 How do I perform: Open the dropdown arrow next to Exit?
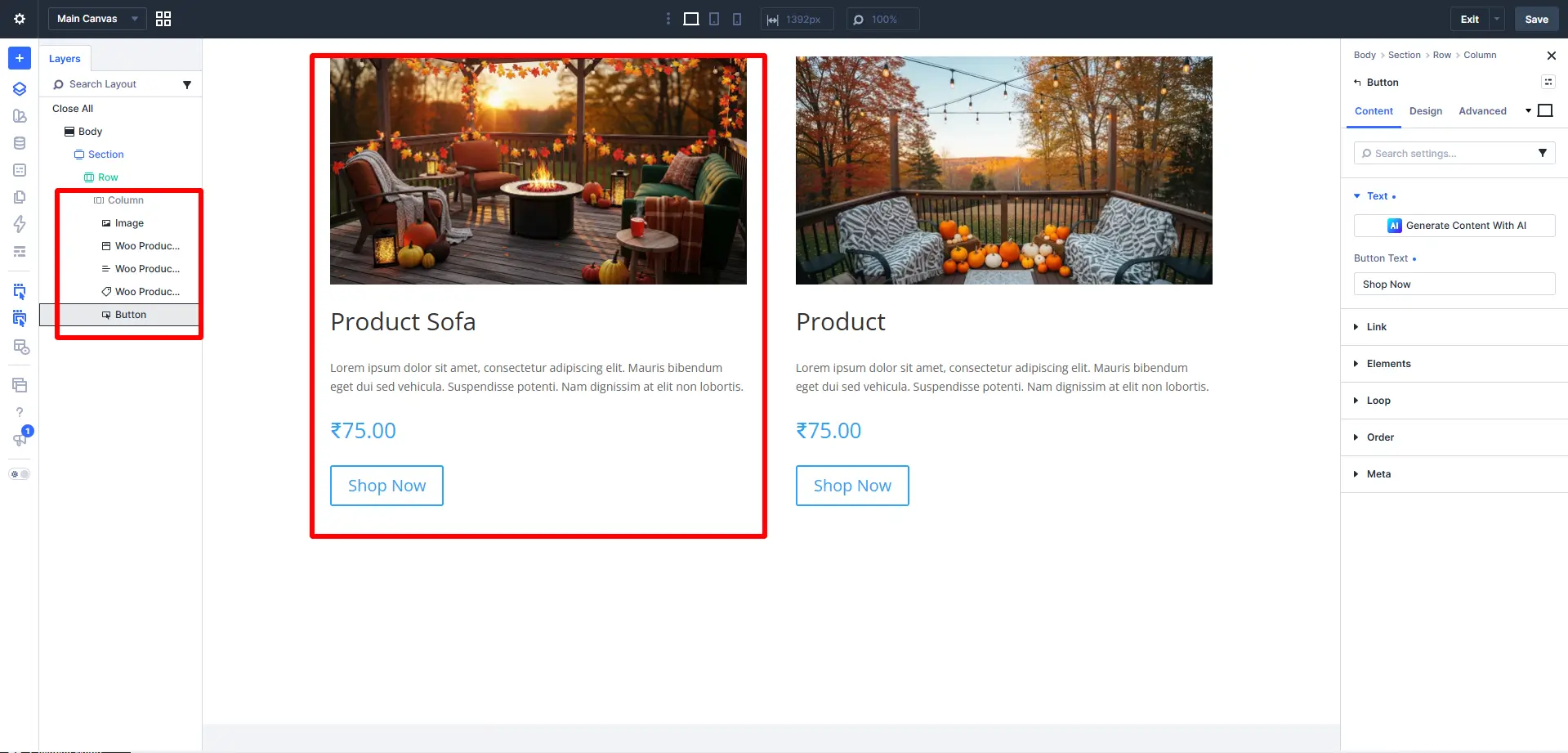(1497, 19)
